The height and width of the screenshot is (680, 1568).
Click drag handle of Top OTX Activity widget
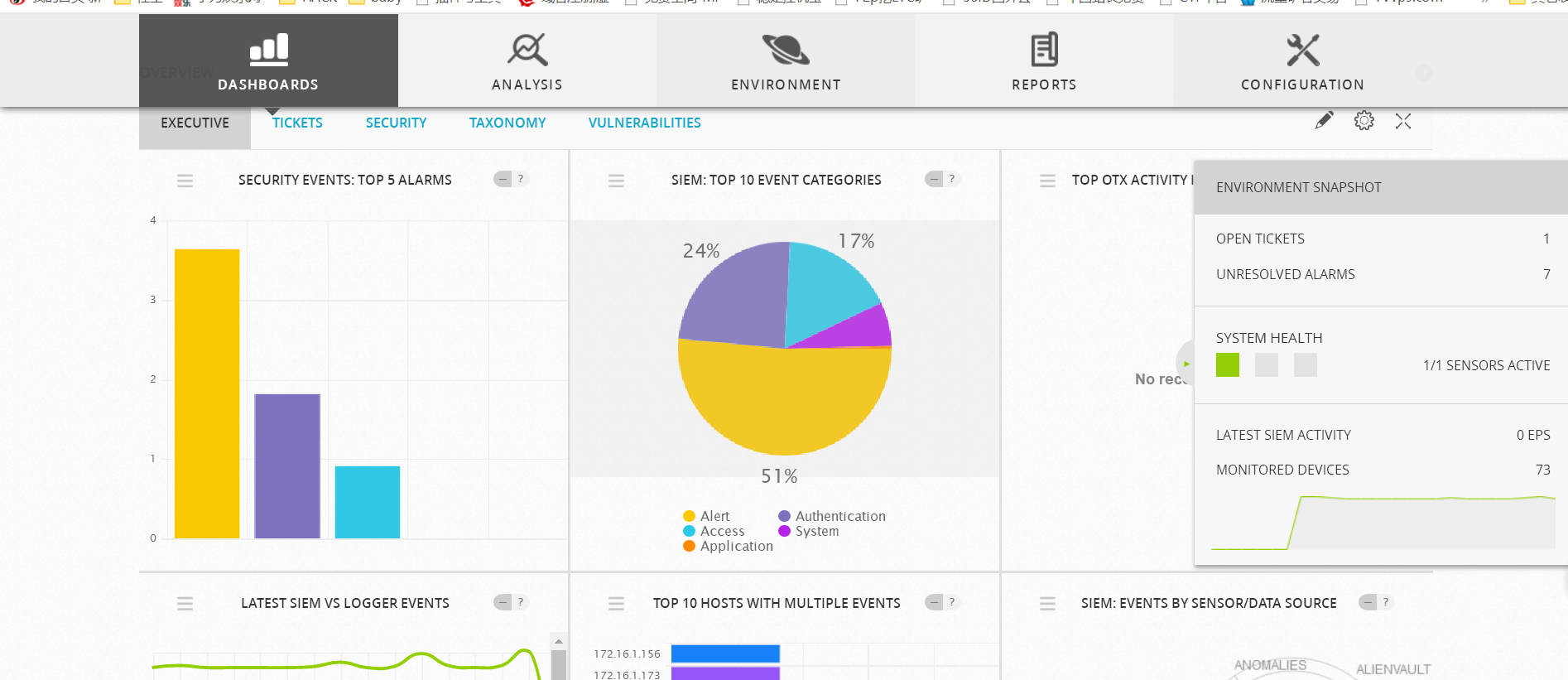tap(1047, 181)
